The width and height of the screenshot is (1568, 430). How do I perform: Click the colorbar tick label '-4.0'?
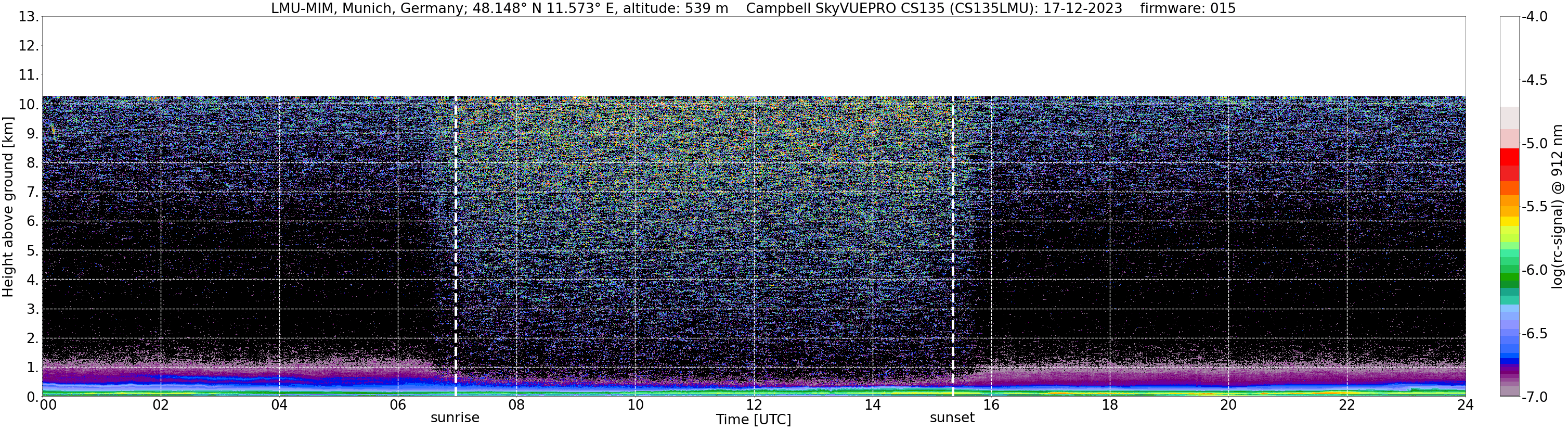pos(1535,17)
